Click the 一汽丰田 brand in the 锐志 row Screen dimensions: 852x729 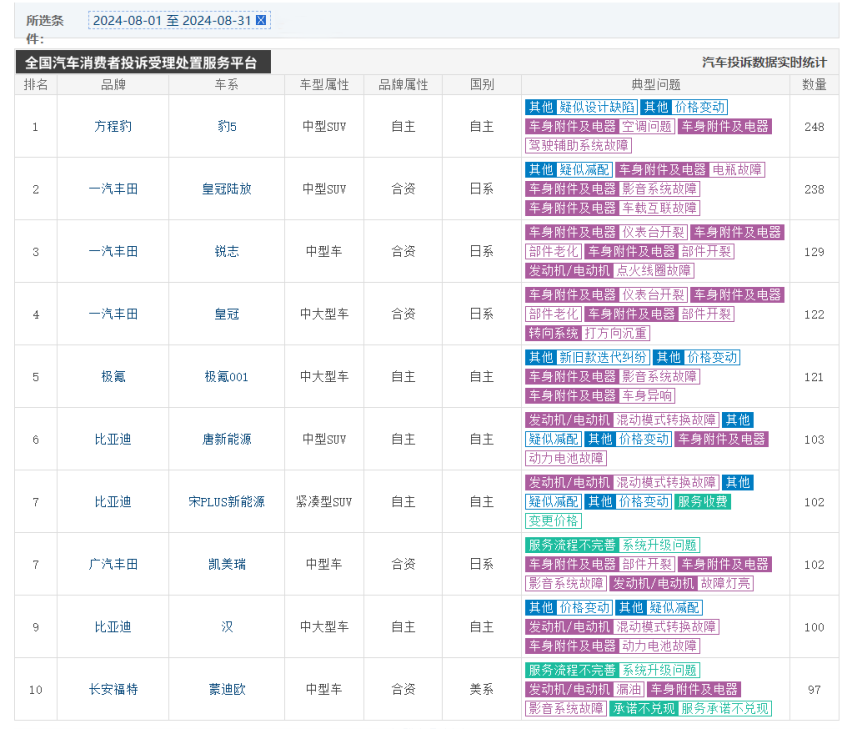coord(113,252)
